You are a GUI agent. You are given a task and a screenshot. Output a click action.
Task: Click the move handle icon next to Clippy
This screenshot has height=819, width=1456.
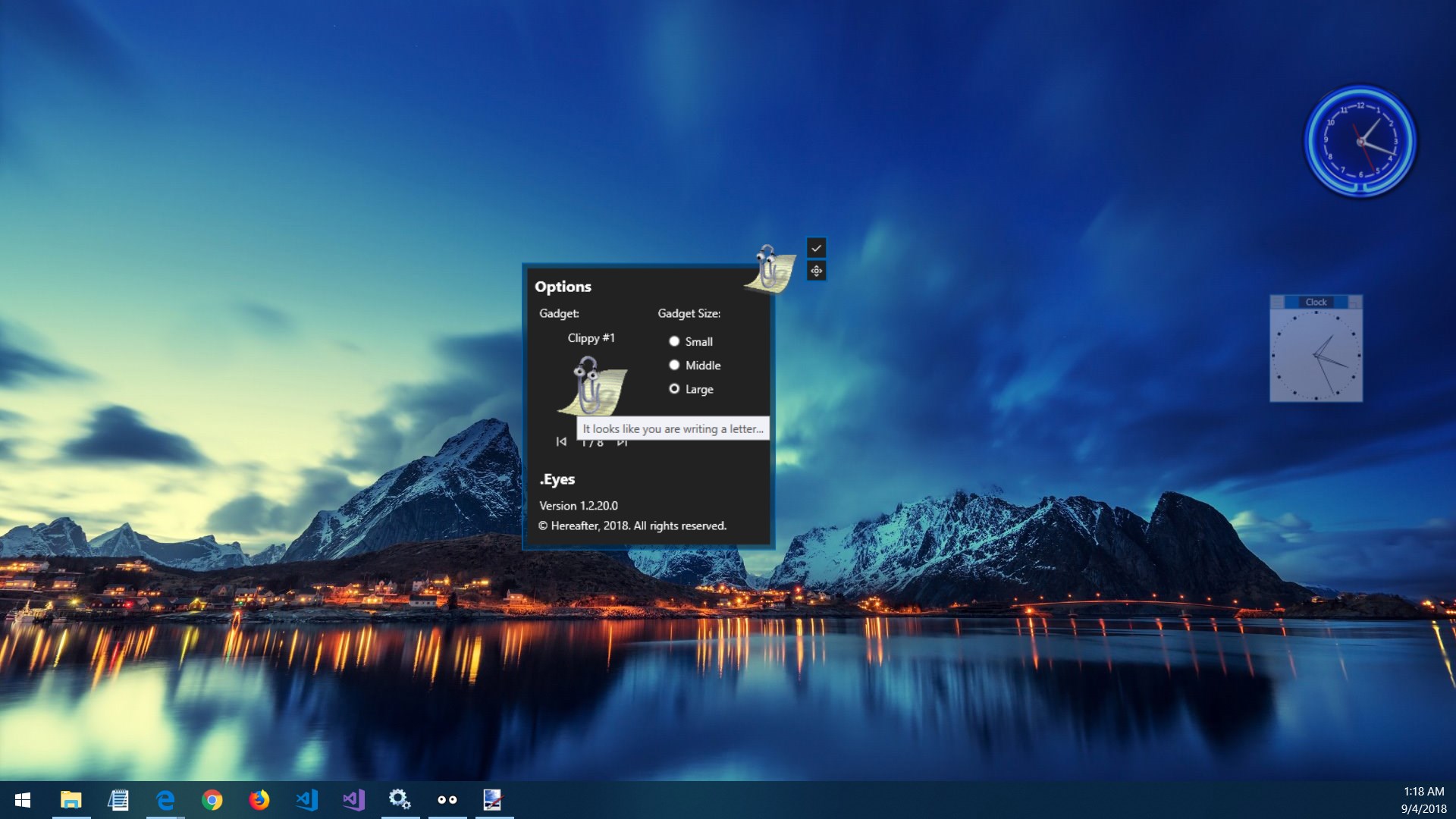[x=816, y=271]
